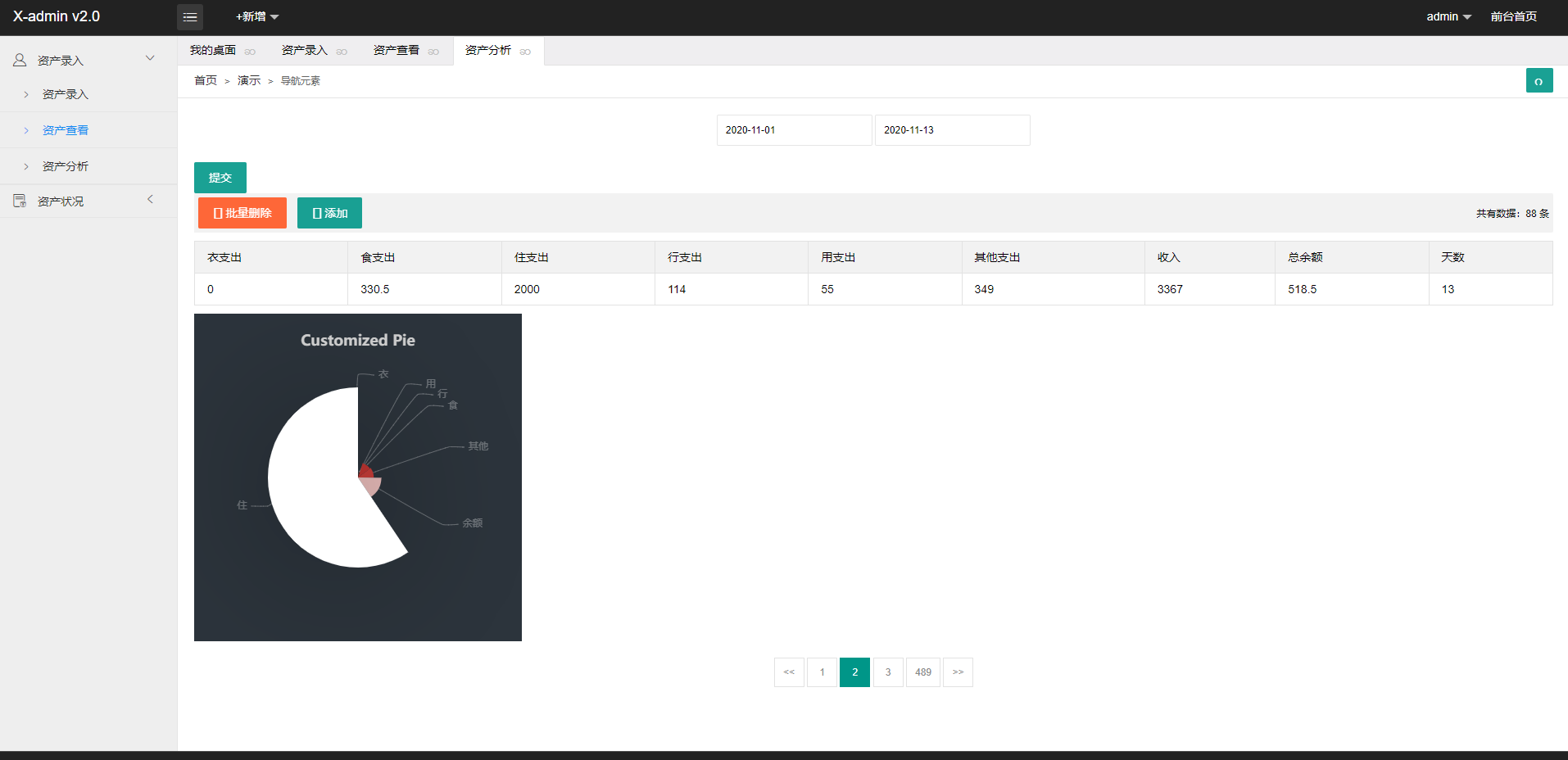The height and width of the screenshot is (760, 1568).
Task: Click the table cell showing 3367
Action: point(1210,289)
